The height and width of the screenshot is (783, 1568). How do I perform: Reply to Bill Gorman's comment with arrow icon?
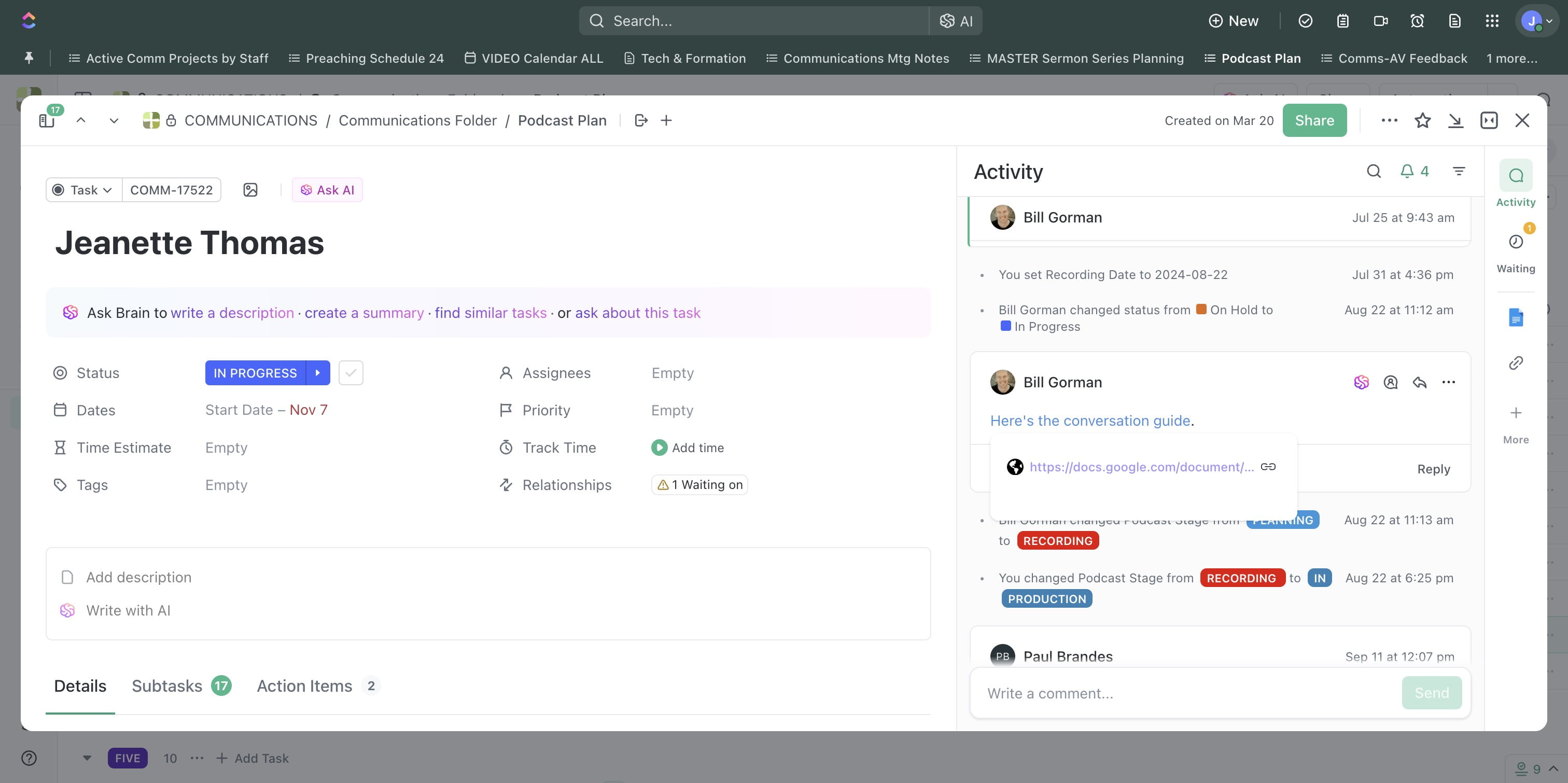[1420, 382]
